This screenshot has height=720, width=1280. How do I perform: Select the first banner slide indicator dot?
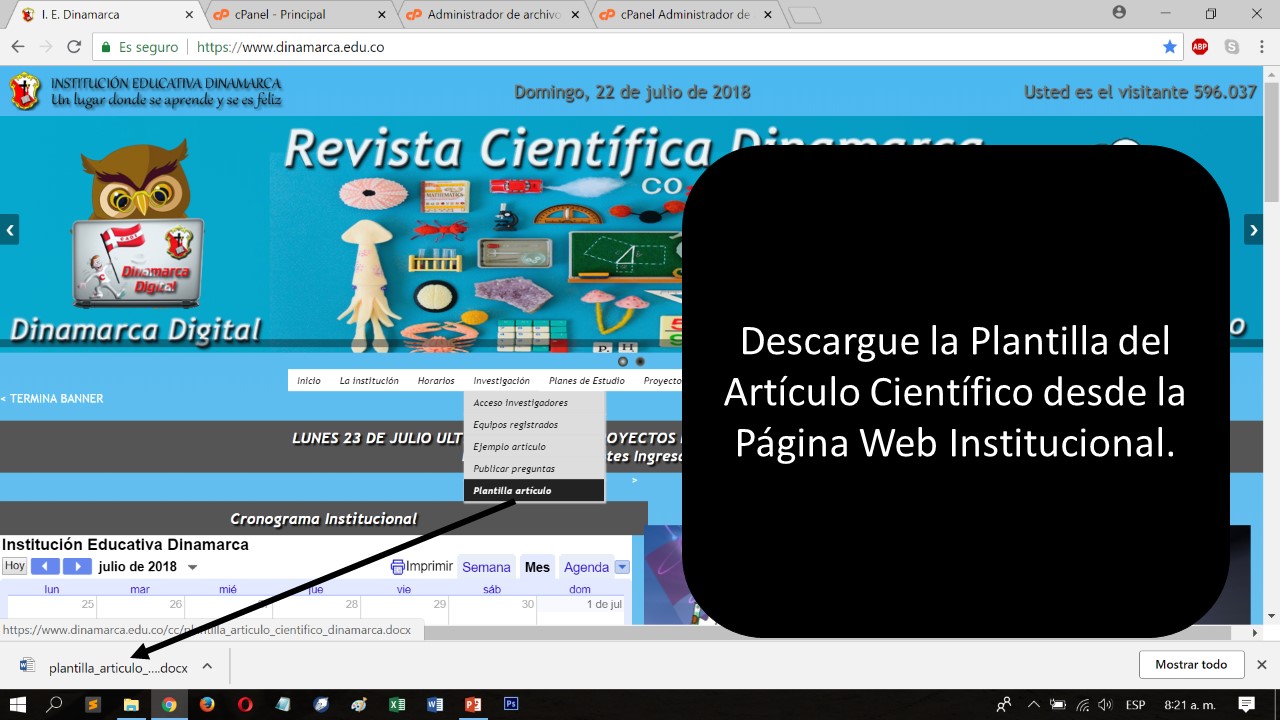point(623,361)
